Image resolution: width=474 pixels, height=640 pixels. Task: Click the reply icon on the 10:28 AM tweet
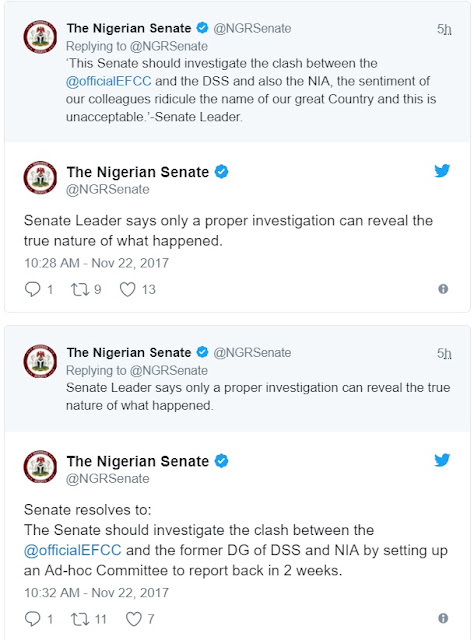pyautogui.click(x=32, y=289)
